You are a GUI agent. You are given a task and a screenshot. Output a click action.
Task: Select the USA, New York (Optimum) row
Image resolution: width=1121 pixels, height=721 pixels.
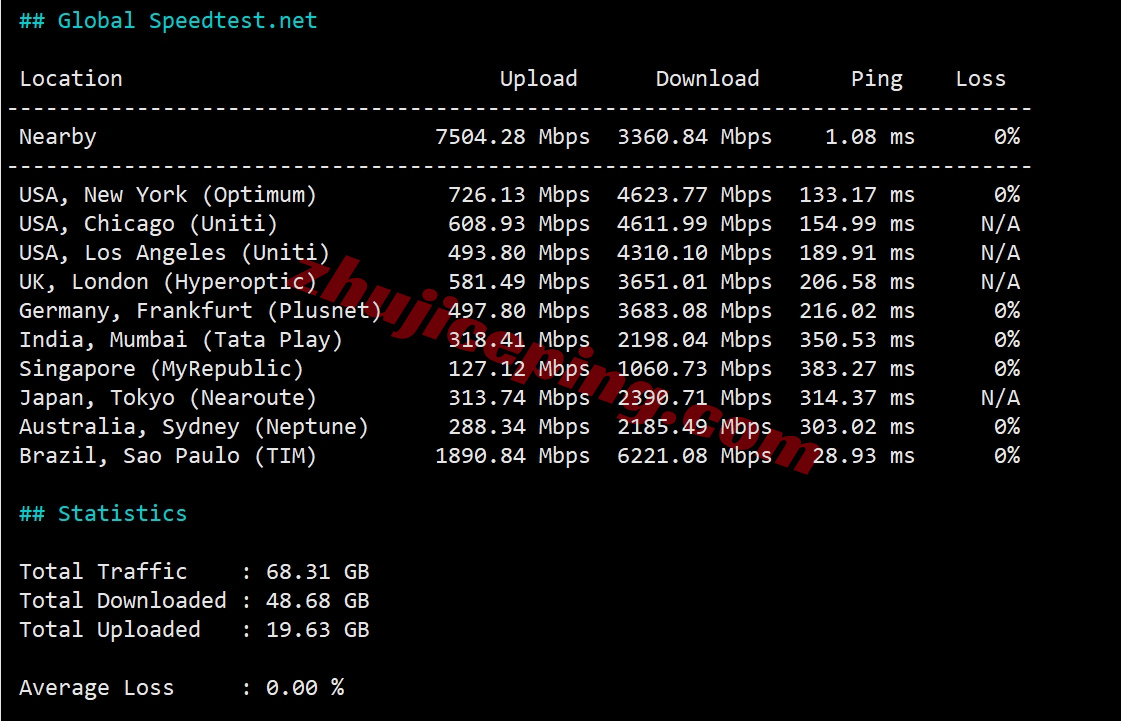[168, 195]
